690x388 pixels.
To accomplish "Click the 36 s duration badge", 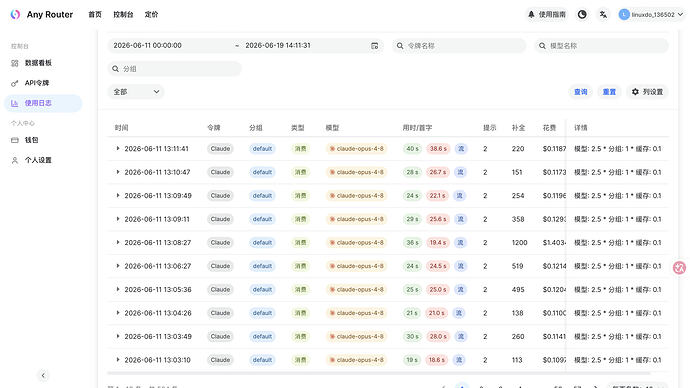I will (x=412, y=242).
